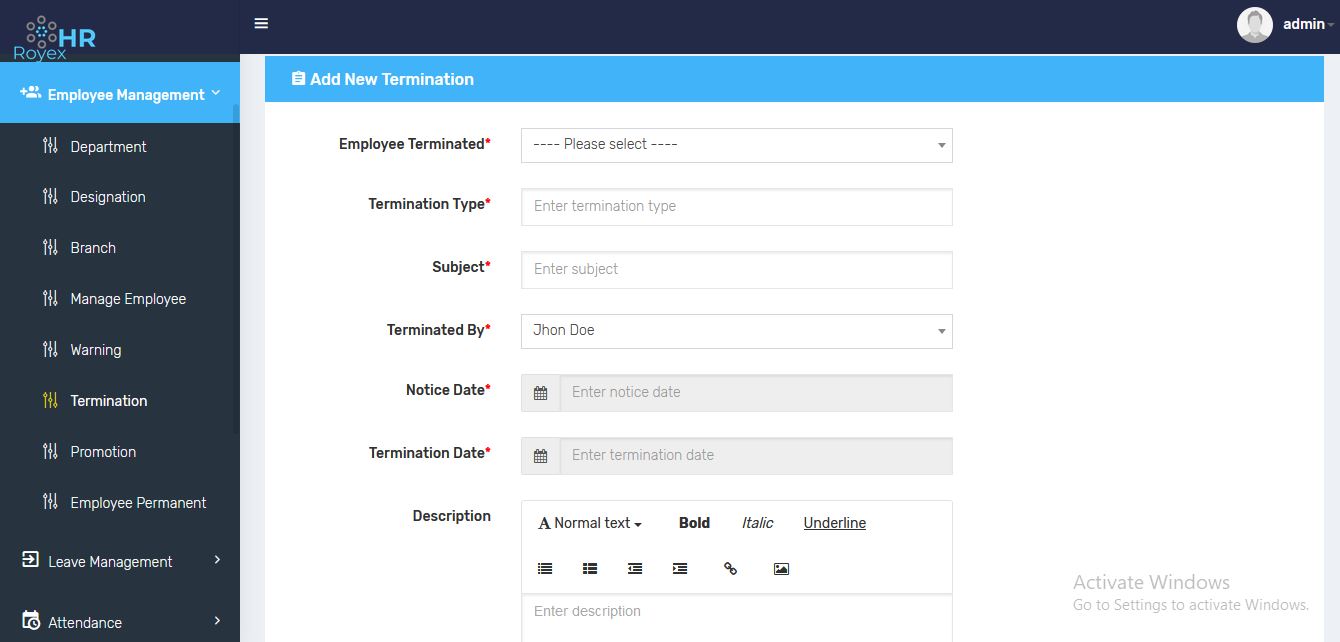Open the Promotion page

(103, 451)
